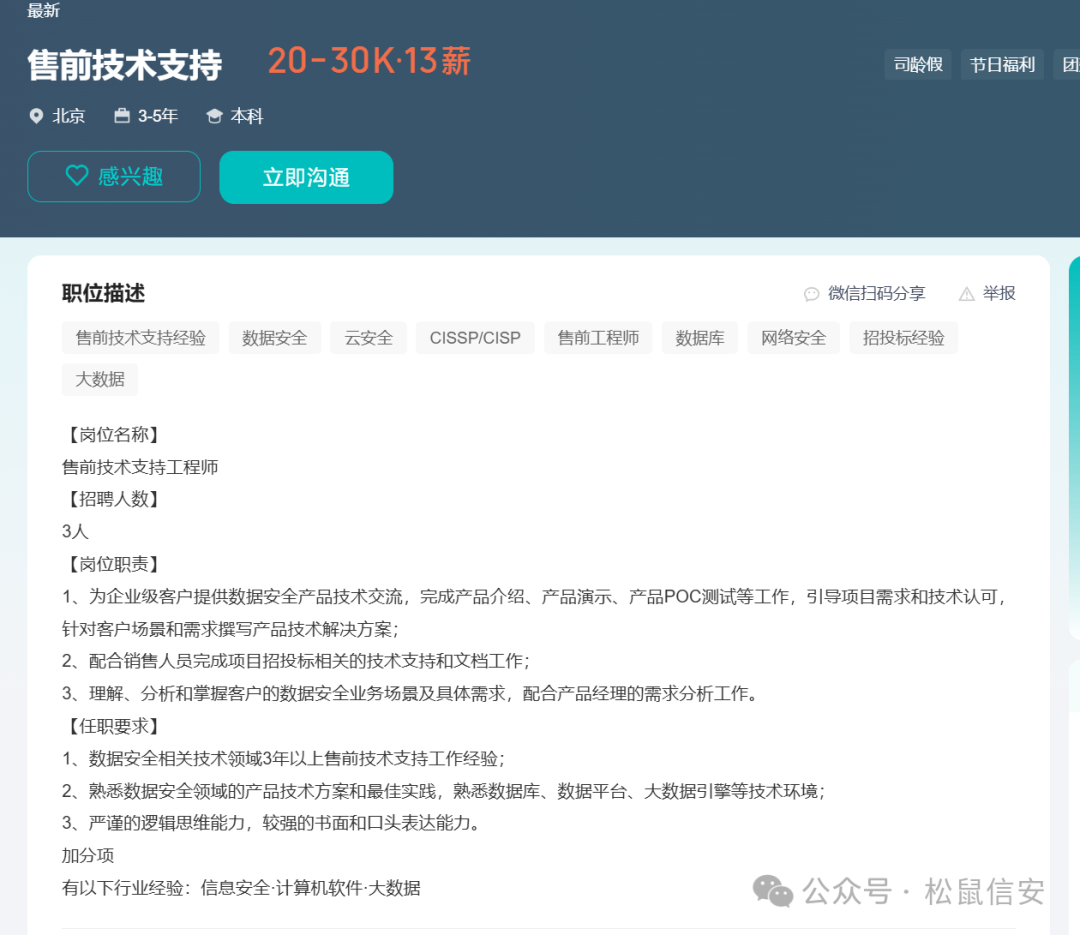Select the 数据安全 skill tag
Screen dimensions: 1080x935
[x=275, y=337]
